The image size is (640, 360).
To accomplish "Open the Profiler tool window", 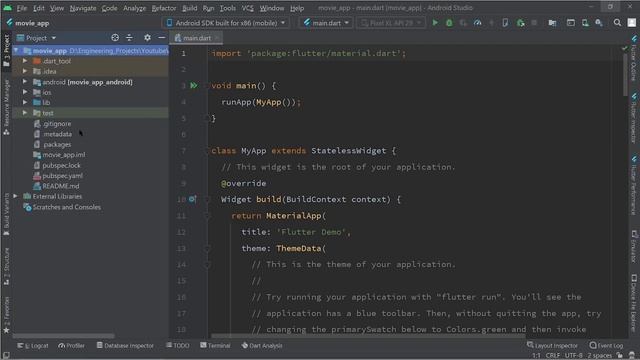I will (x=71, y=346).
